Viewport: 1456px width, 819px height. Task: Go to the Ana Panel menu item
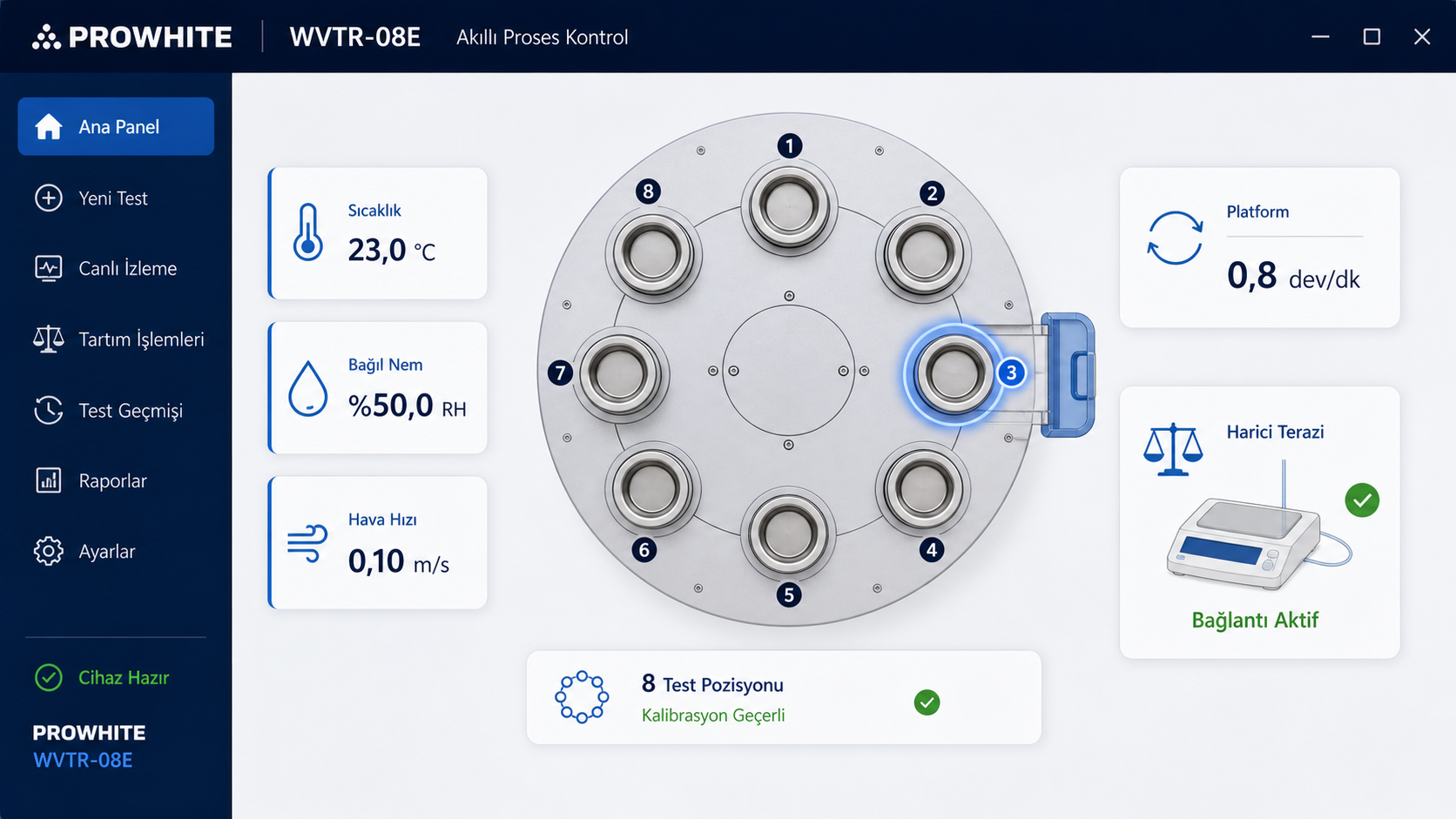pos(116,126)
